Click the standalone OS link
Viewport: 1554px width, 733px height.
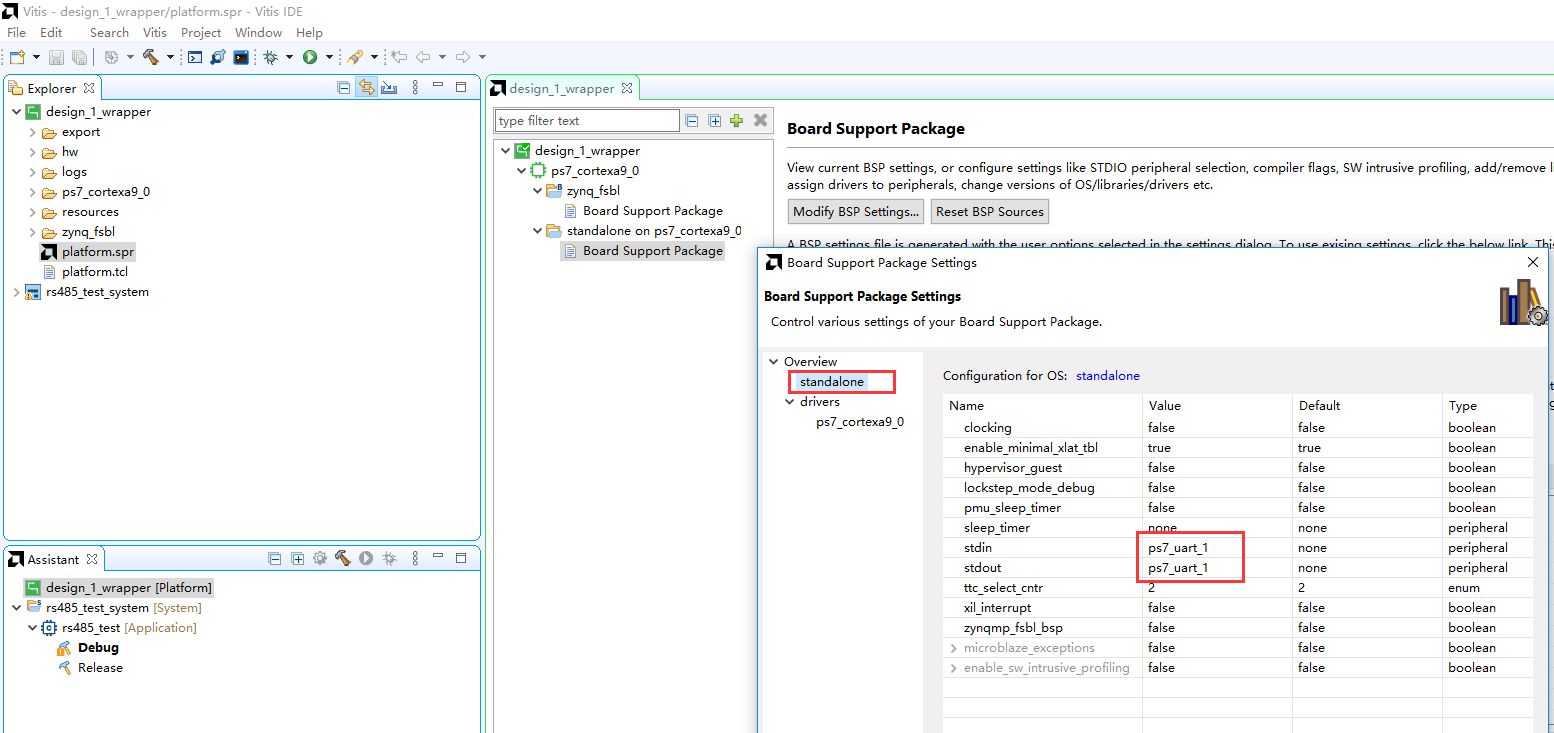(x=1108, y=376)
